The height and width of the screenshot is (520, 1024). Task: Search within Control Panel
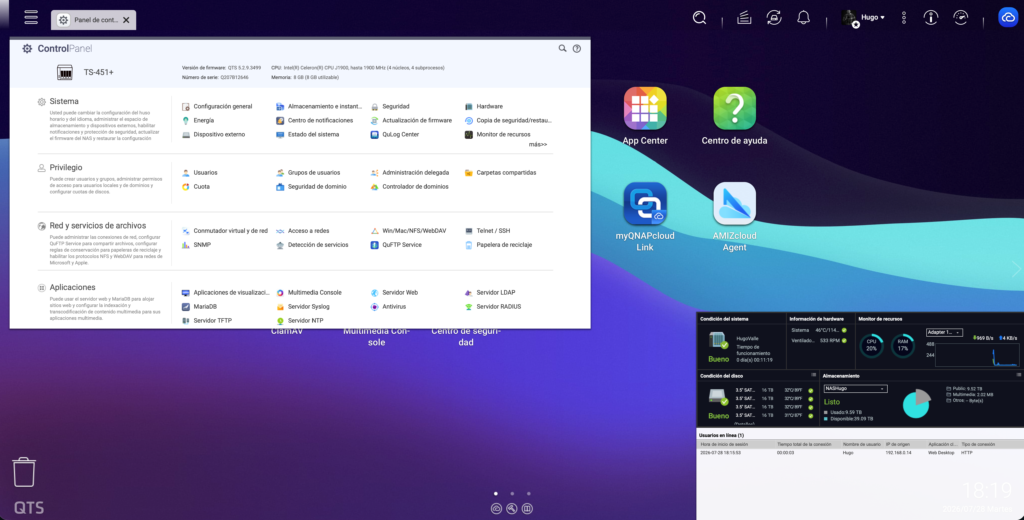click(562, 48)
